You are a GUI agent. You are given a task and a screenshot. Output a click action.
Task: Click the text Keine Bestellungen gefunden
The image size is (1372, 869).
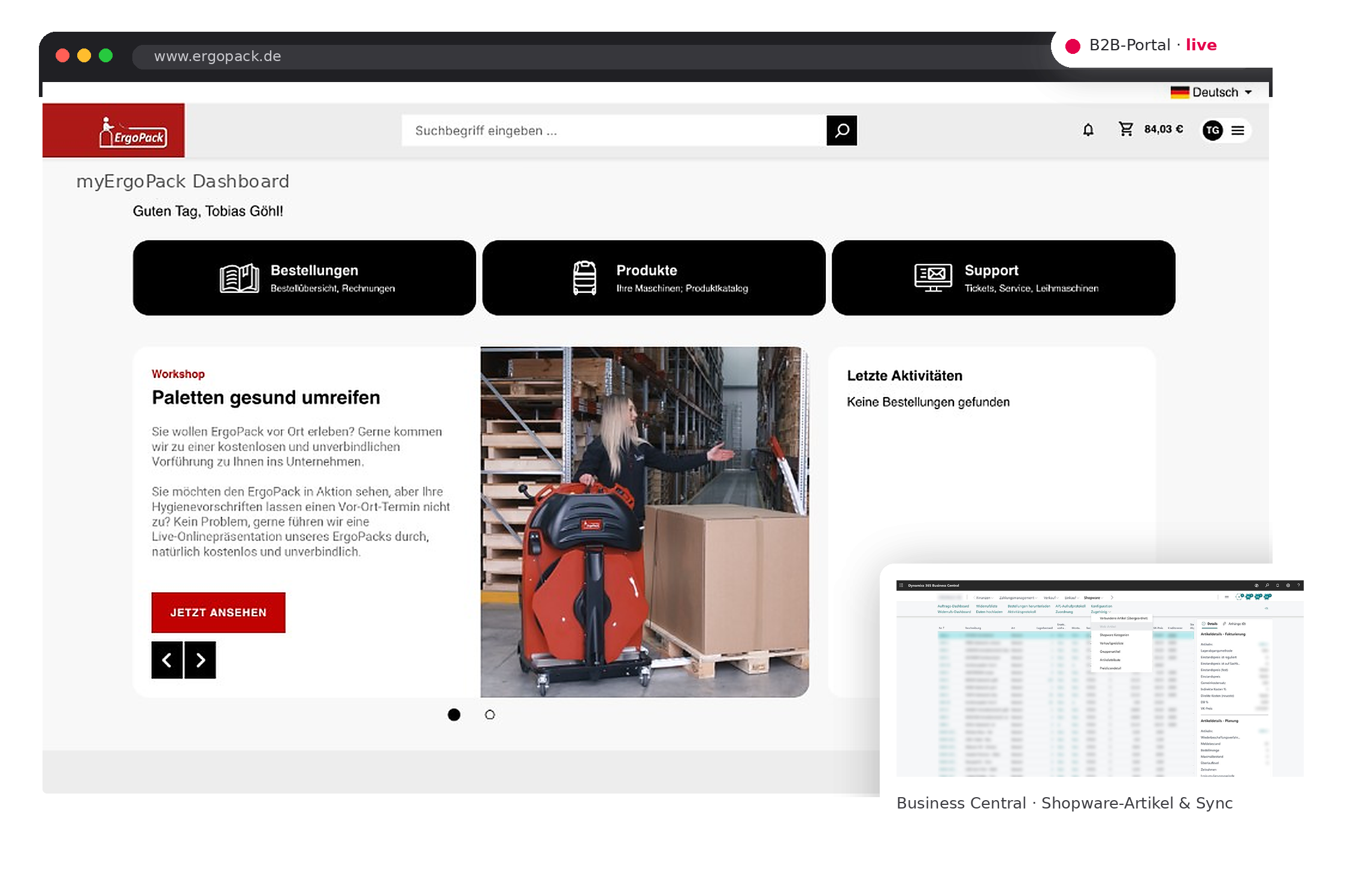pos(928,402)
